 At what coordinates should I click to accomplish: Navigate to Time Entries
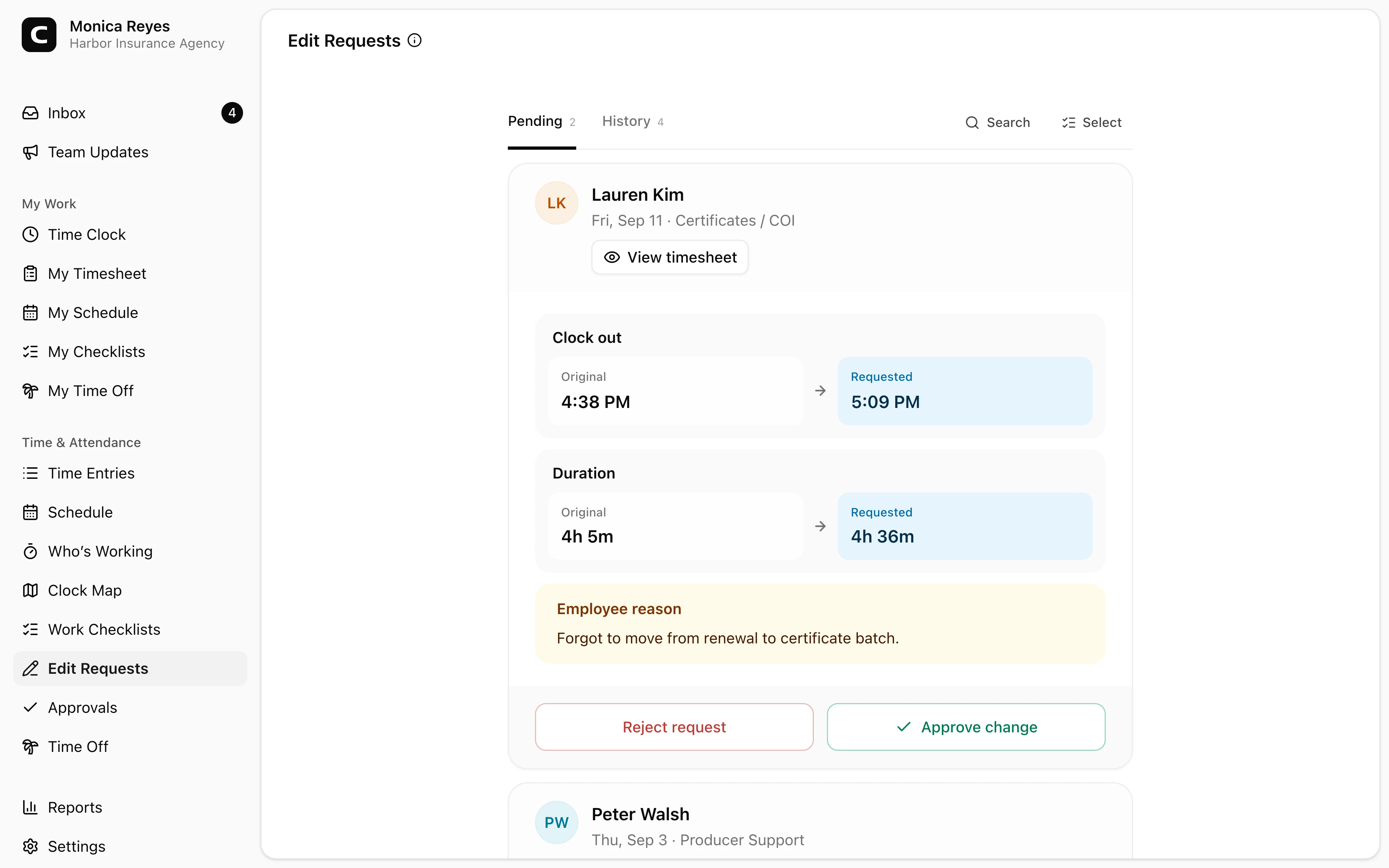click(x=130, y=474)
